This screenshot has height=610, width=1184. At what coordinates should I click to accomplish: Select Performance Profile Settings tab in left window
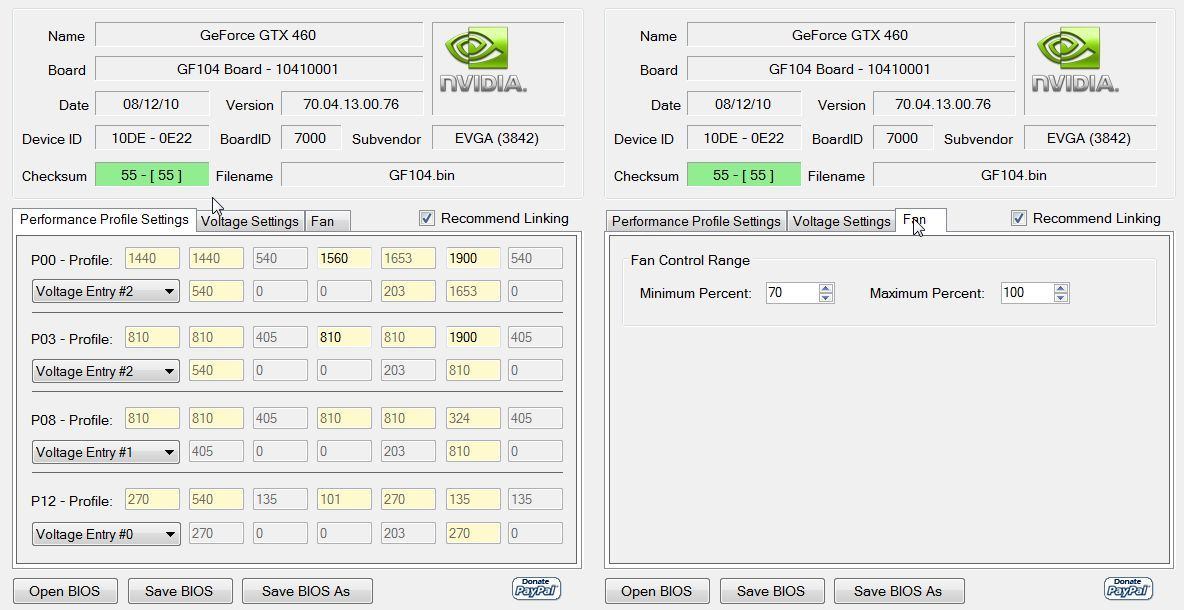pyautogui.click(x=104, y=220)
